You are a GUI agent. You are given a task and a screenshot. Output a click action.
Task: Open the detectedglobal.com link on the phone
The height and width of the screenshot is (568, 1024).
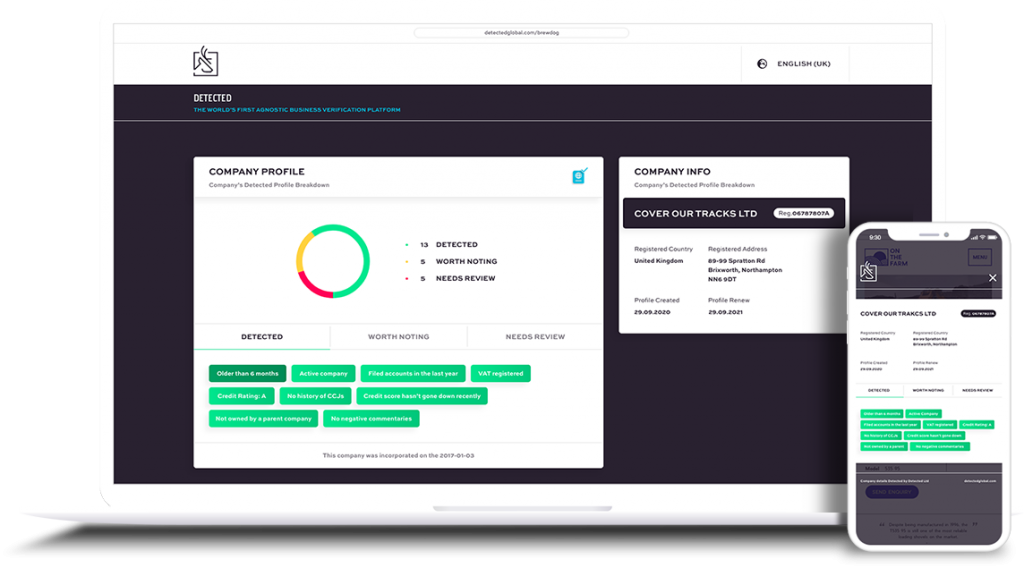[980, 481]
